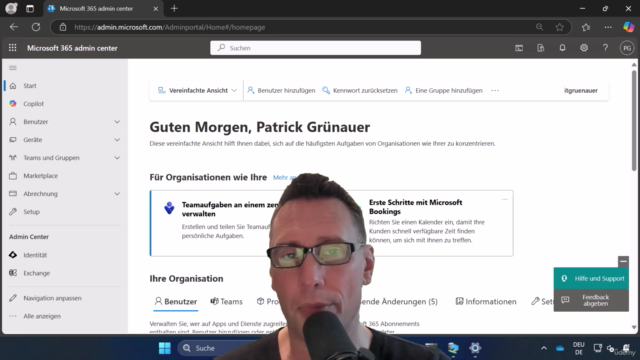Open the Windows Start button

click(x=165, y=348)
